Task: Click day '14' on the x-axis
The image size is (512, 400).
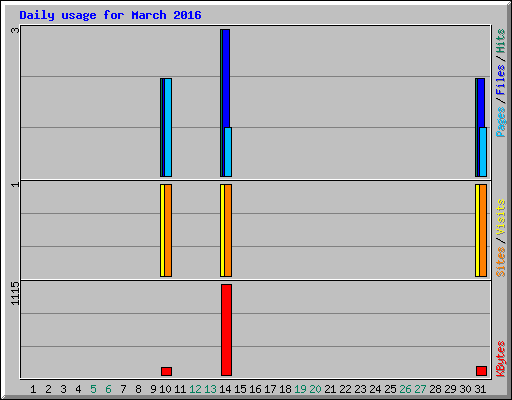Action: [x=225, y=389]
